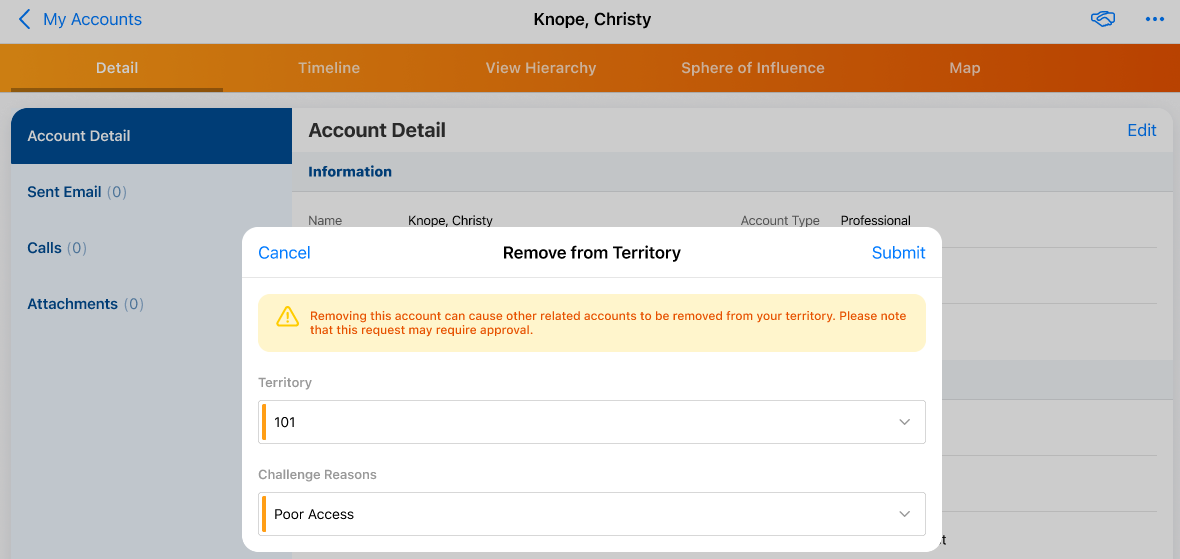
Task: Open the Challenge Reasons dropdown
Action: 592,514
